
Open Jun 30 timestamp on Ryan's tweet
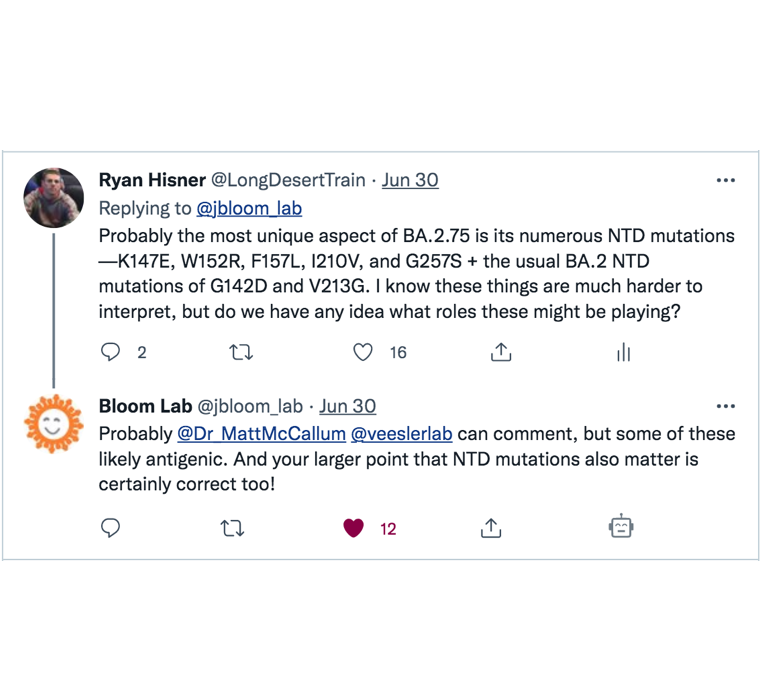coord(410,180)
